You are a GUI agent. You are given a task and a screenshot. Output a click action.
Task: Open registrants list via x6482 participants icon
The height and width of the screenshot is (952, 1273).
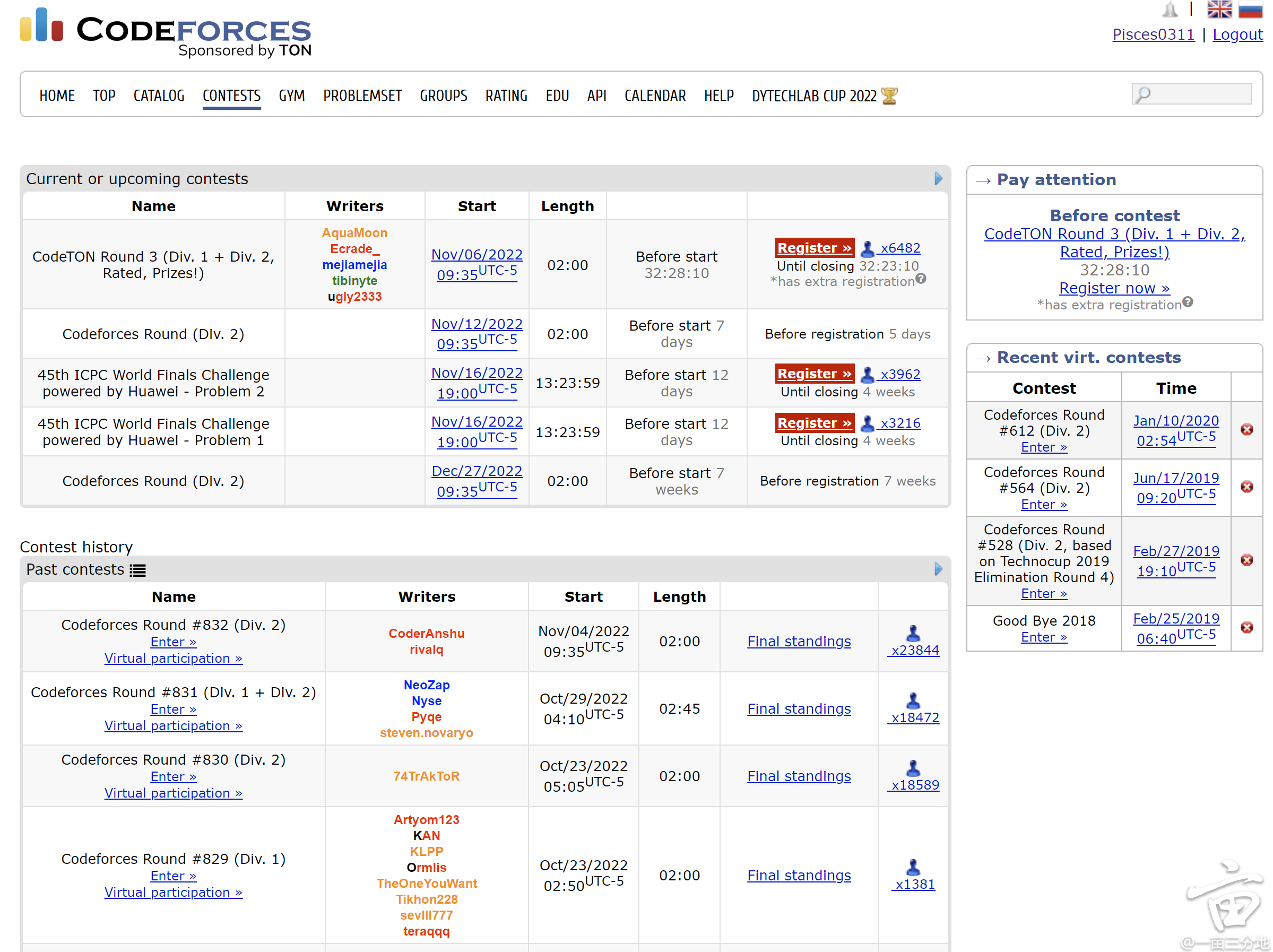[x=868, y=247]
